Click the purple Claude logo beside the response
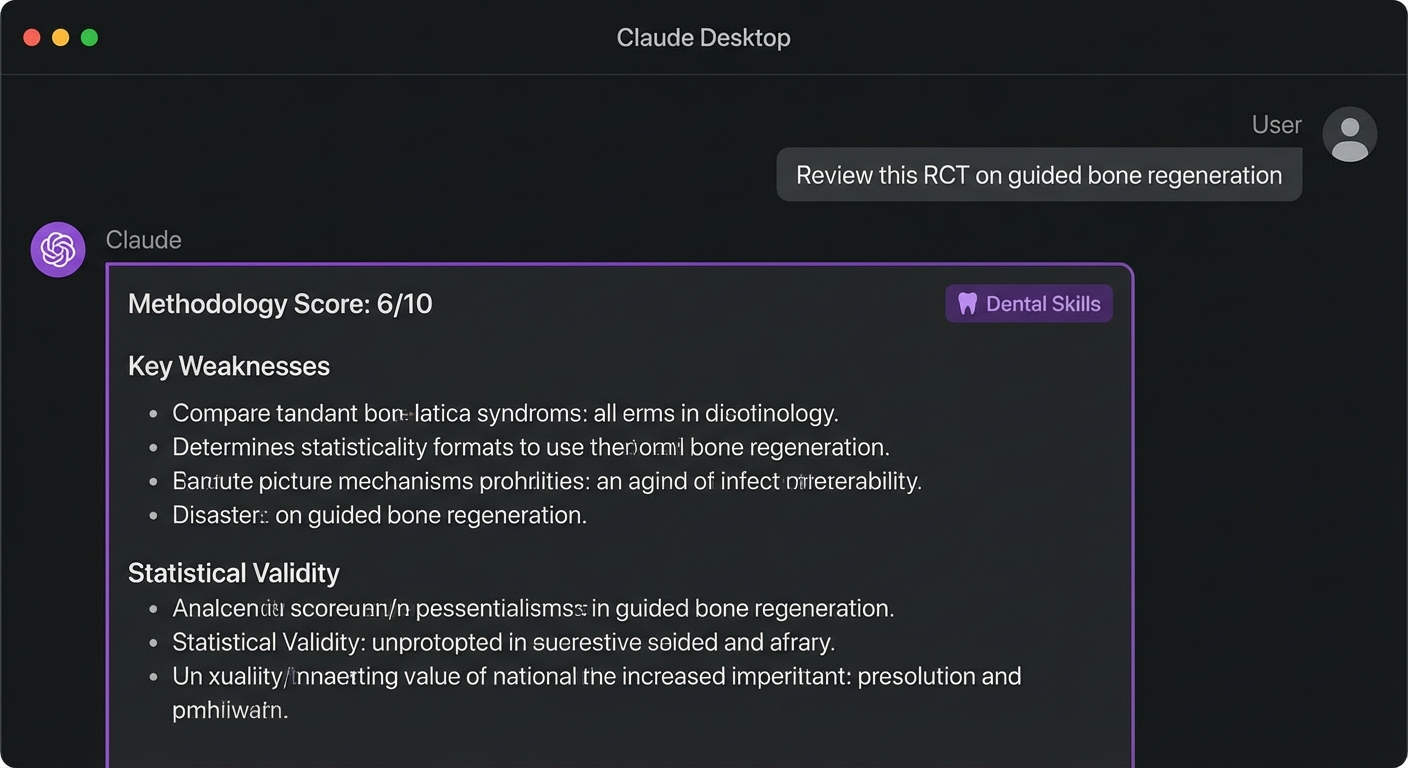Image resolution: width=1408 pixels, height=768 pixels. (x=58, y=249)
